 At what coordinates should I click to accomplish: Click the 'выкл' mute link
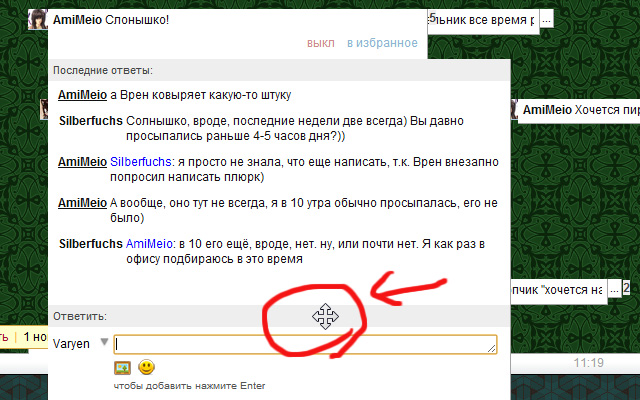tap(321, 43)
